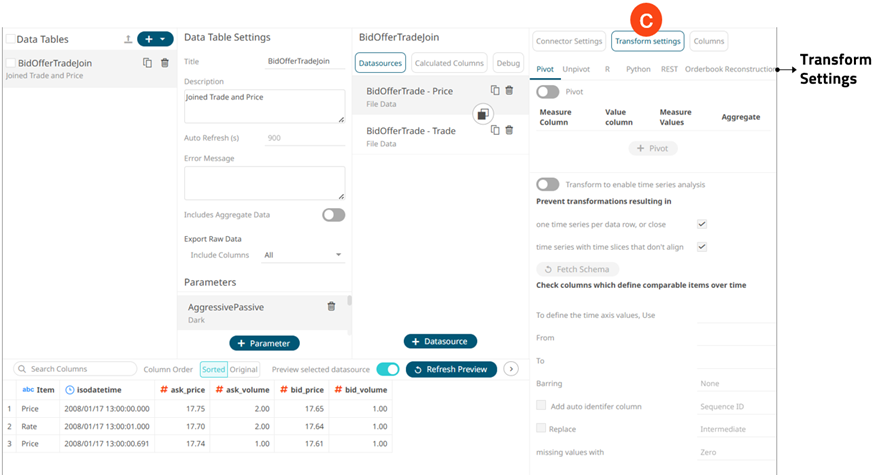Screen dimensions: 875x475
Task: Open the time axis values dropdown
Action: [735, 315]
